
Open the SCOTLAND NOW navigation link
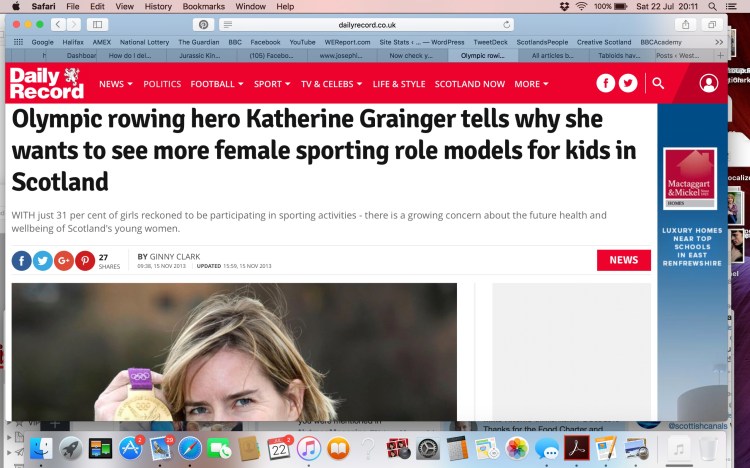(x=470, y=84)
